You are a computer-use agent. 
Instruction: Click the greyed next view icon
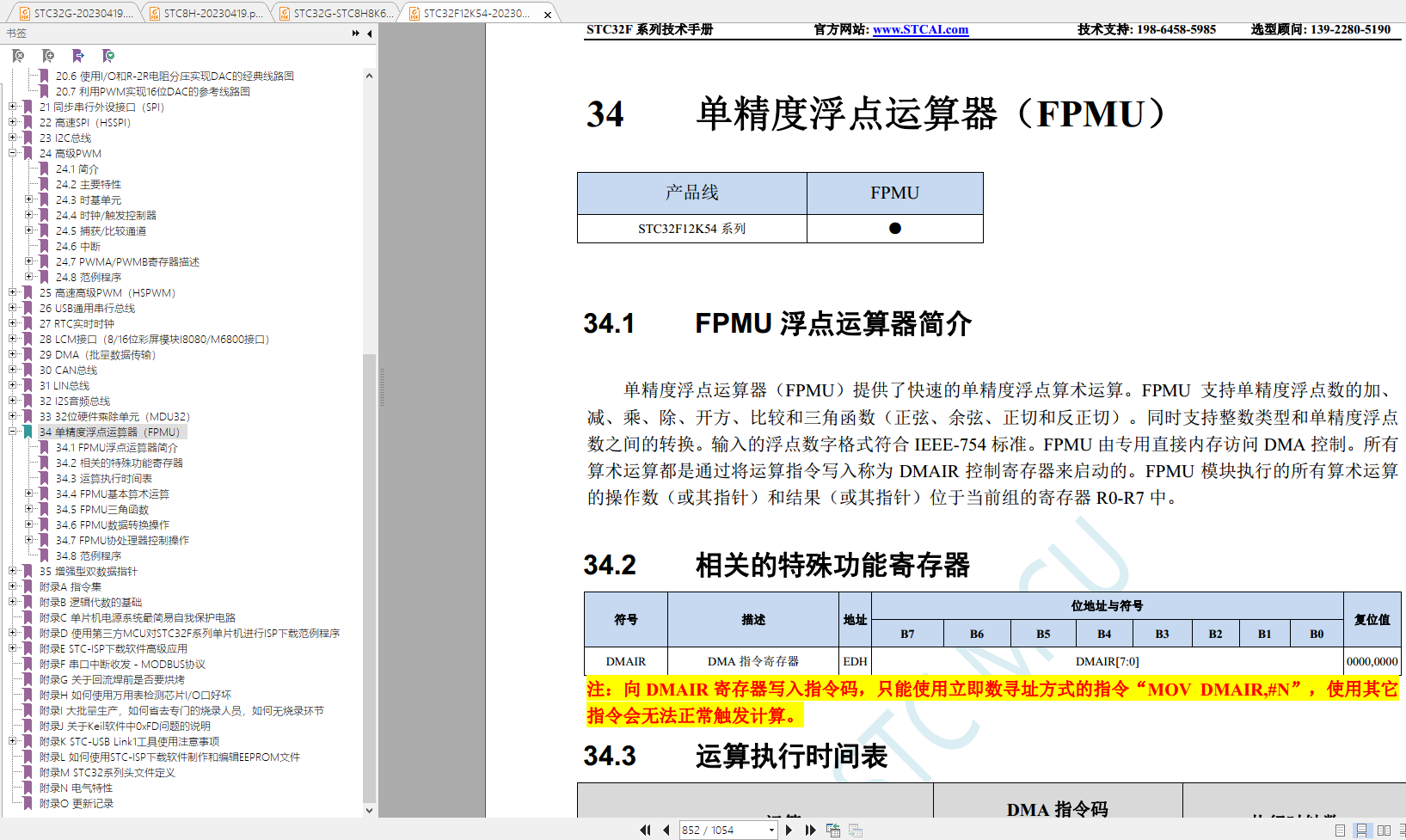(856, 830)
